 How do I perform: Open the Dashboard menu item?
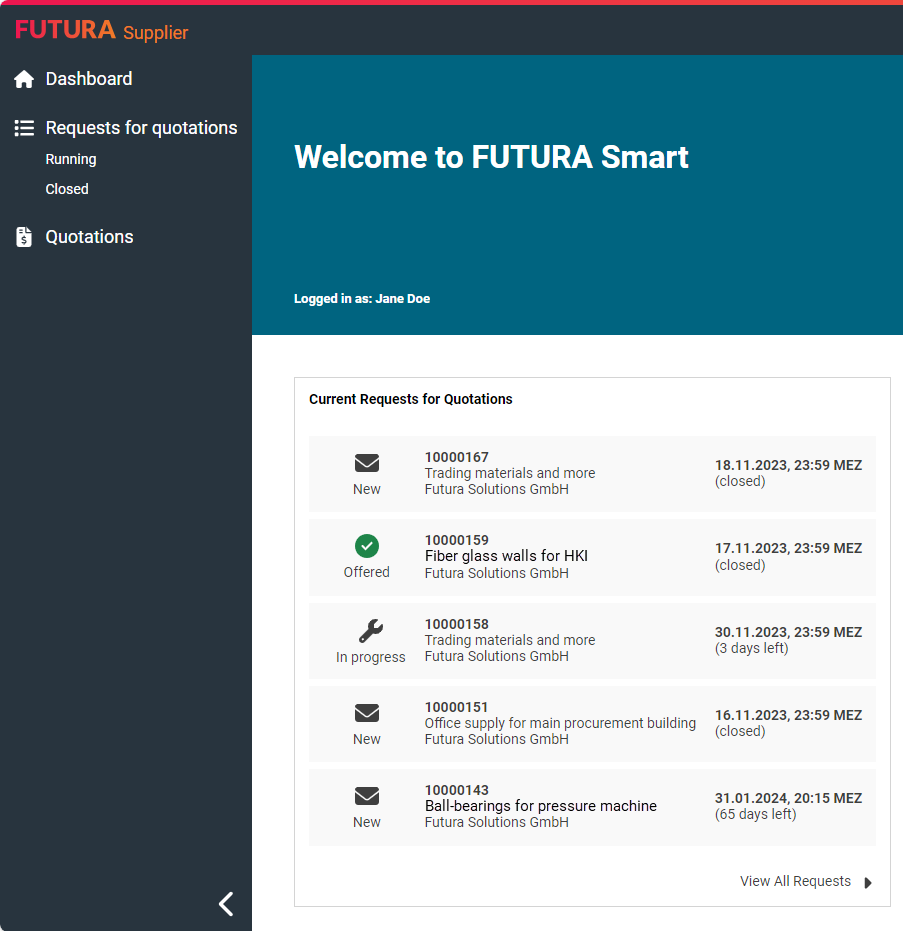(x=89, y=79)
